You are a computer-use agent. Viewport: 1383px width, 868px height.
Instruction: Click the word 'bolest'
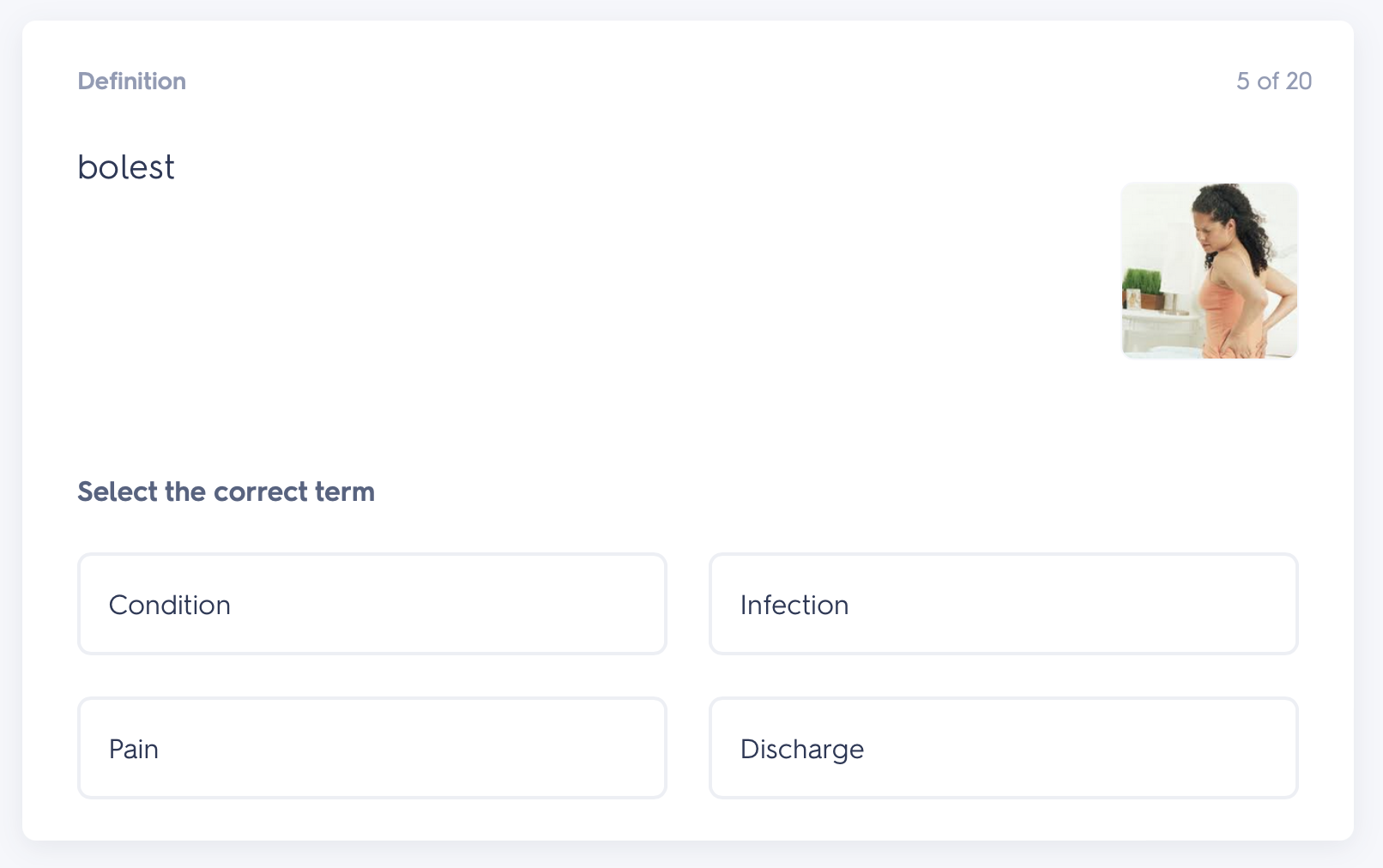(126, 166)
